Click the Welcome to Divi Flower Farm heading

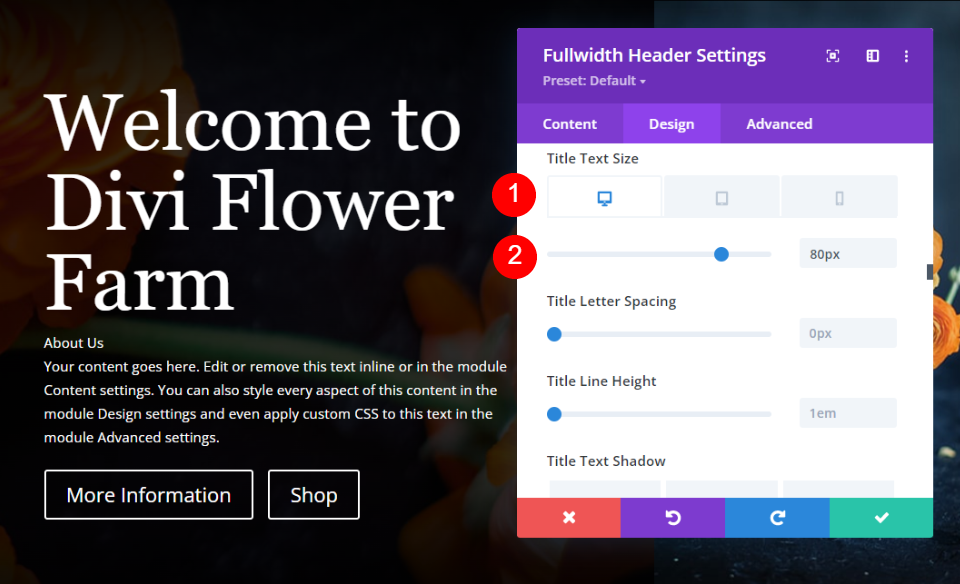pos(253,202)
